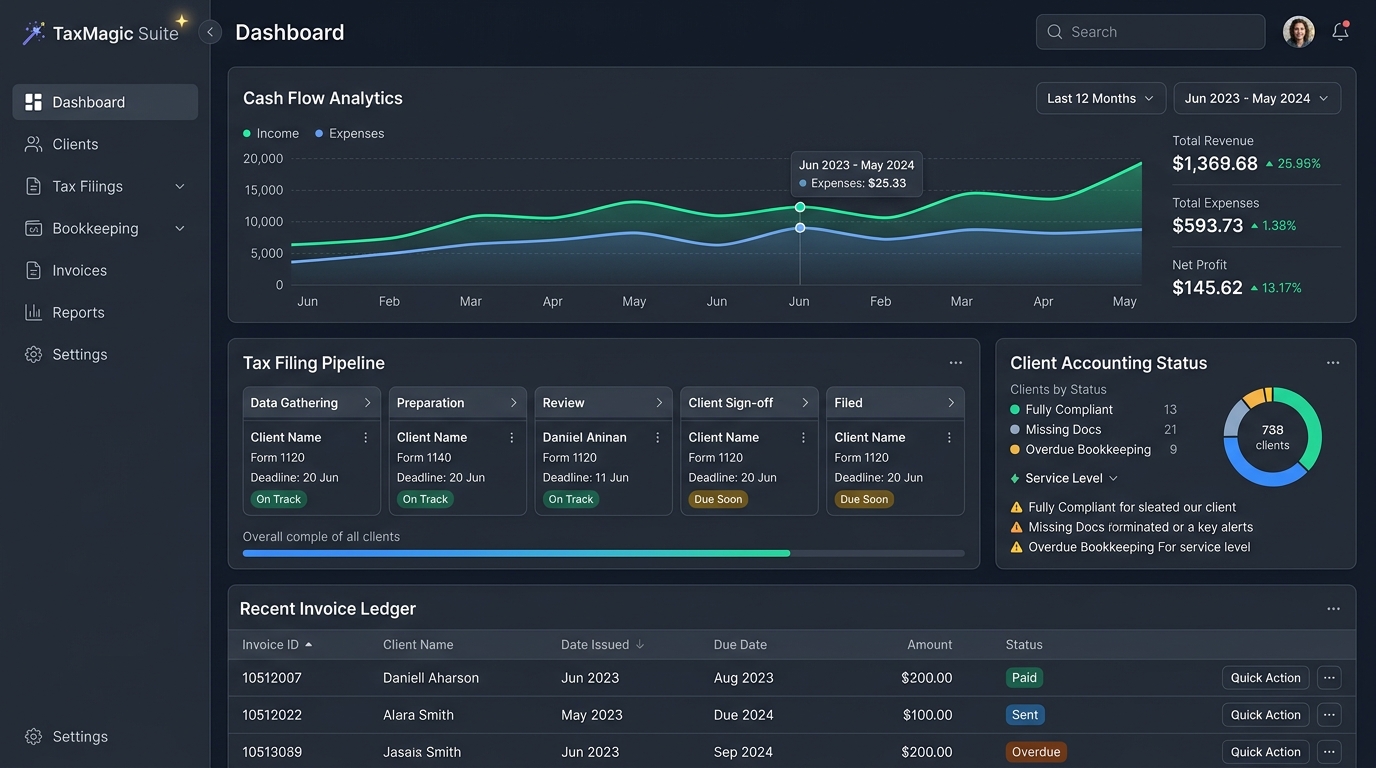This screenshot has height=768, width=1376.
Task: Click the Fully Compliant alert warning icon
Action: click(1017, 507)
